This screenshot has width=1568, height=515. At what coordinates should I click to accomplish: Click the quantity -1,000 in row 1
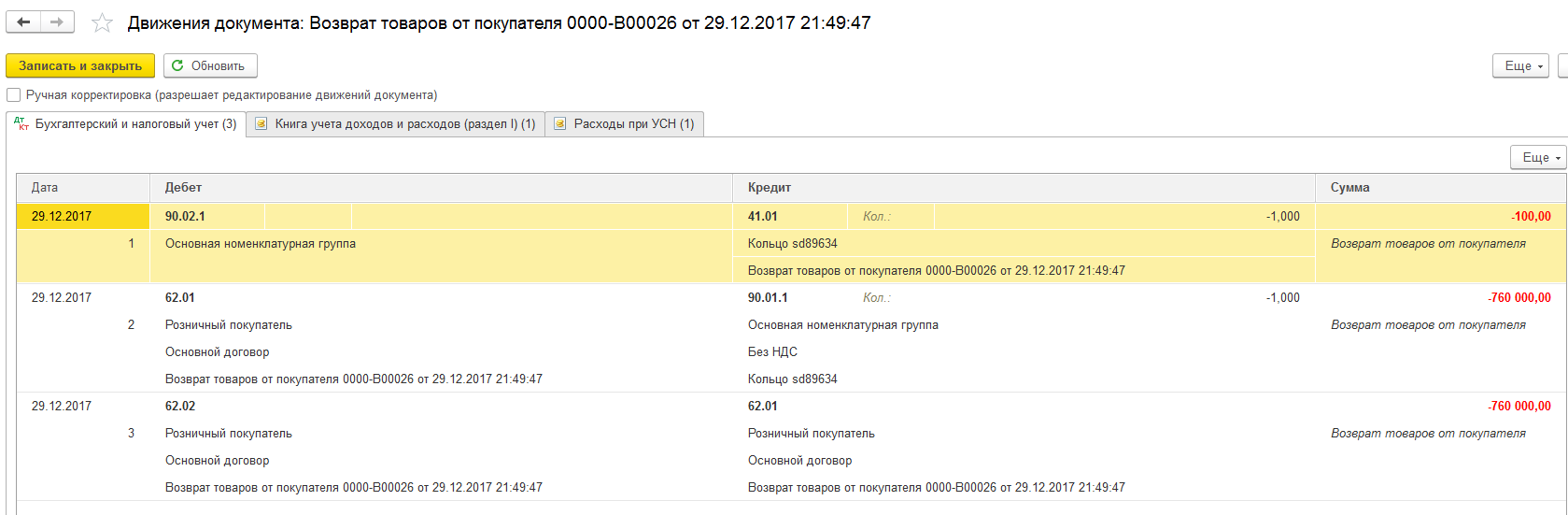coord(1283,216)
